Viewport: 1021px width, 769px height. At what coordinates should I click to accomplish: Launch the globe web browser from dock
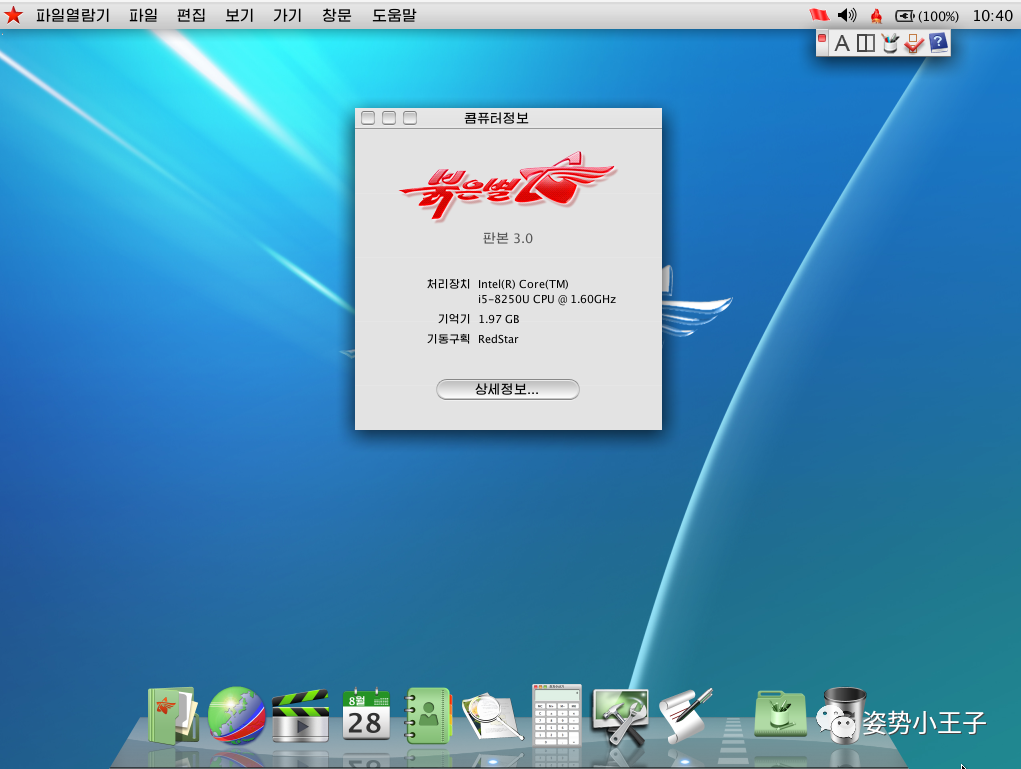tap(236, 715)
